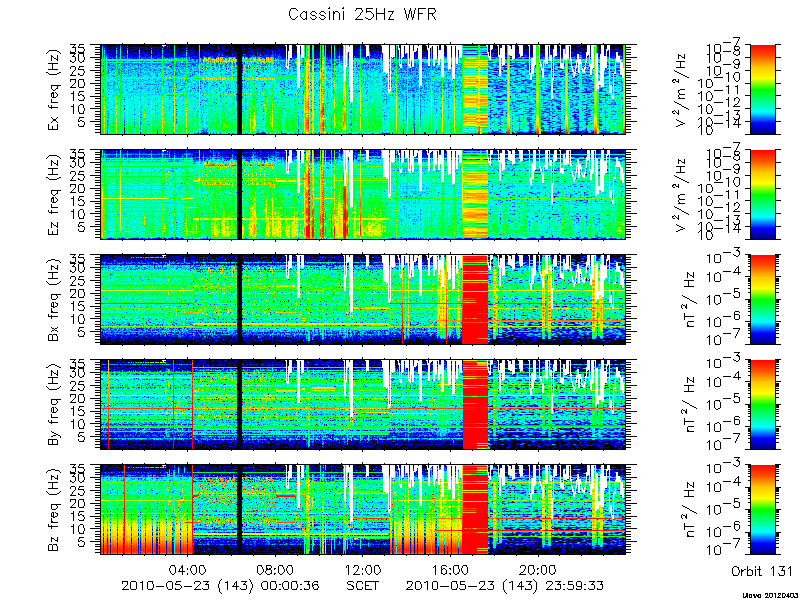
Task: Open the By magnetic field spectrogram panel
Action: [363, 405]
